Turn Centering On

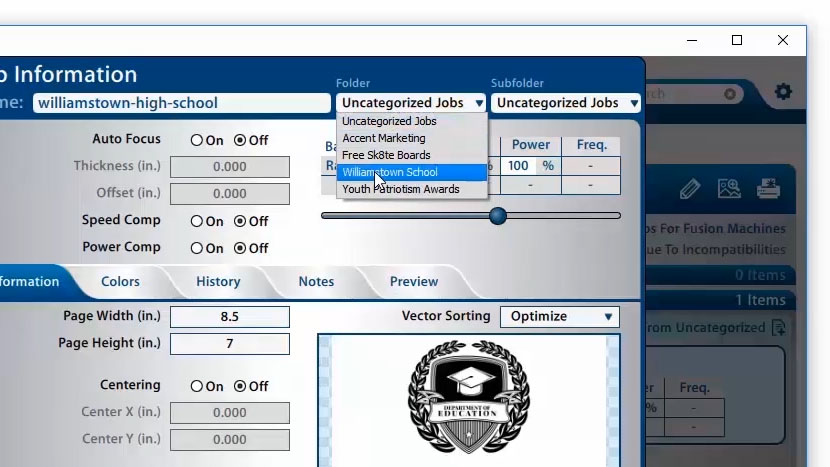coord(197,386)
